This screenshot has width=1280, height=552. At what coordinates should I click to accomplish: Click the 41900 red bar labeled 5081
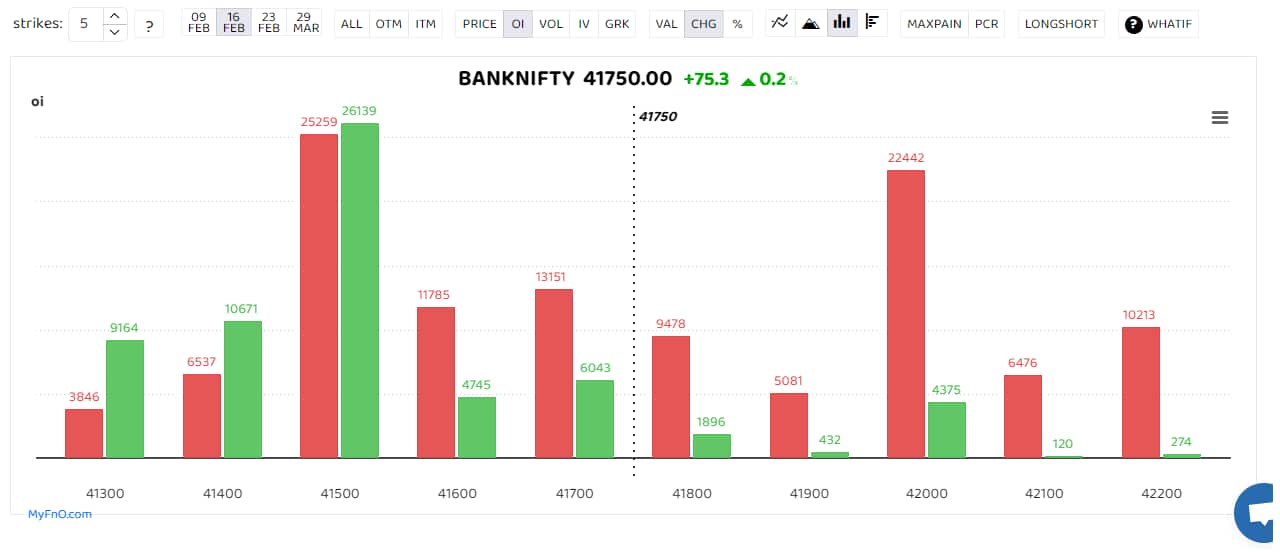coord(789,425)
